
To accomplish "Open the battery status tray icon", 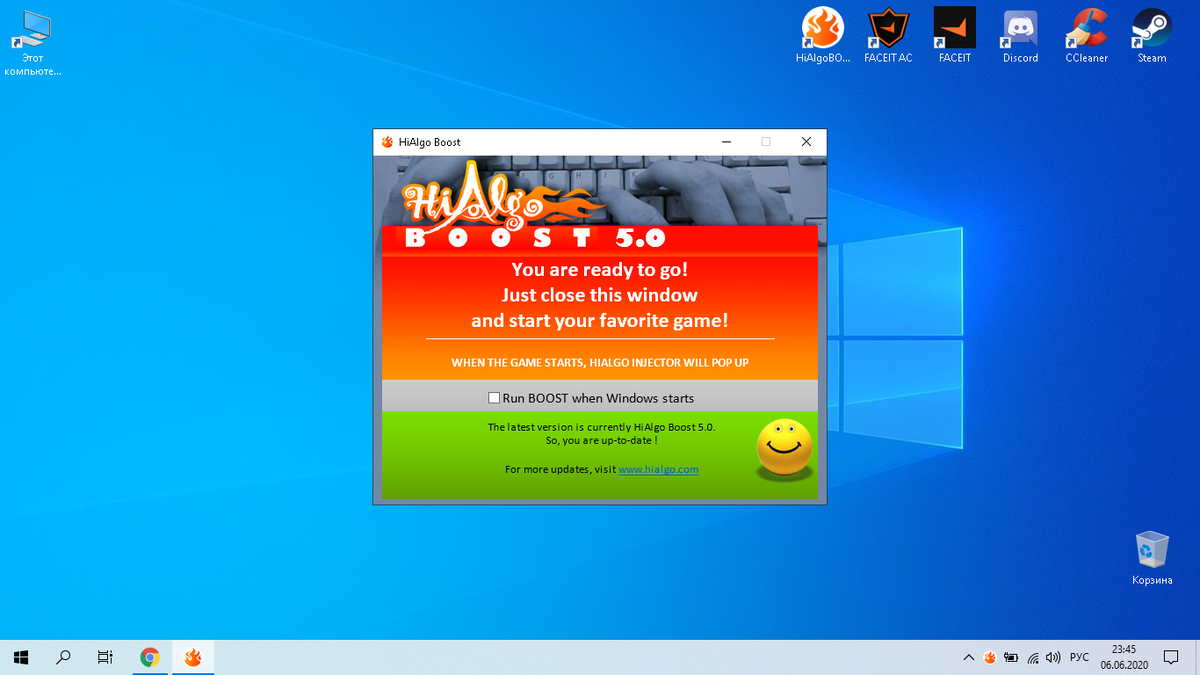I will point(1011,658).
